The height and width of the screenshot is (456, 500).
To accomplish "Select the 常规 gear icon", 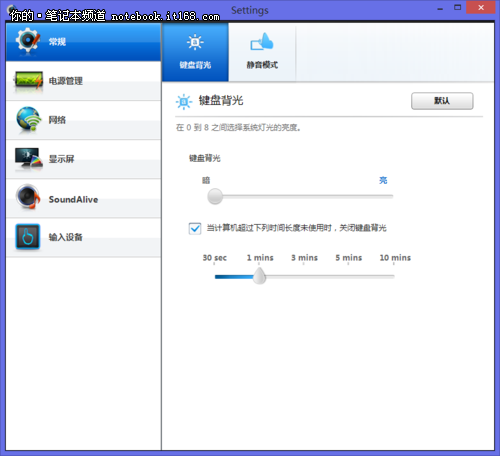I will point(28,41).
